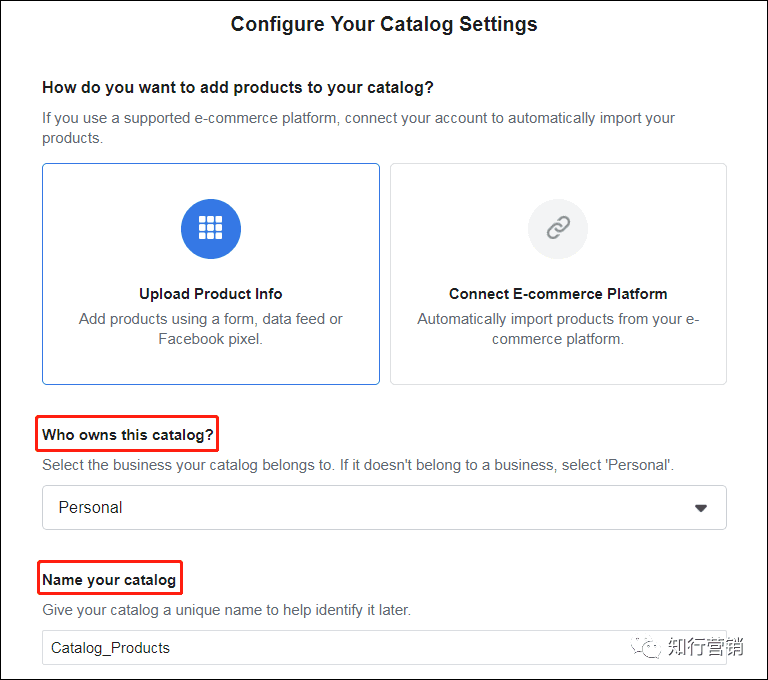Screen dimensions: 768x680
Task: Click 'Give your catalog a unique name' hint
Action: coord(226,610)
